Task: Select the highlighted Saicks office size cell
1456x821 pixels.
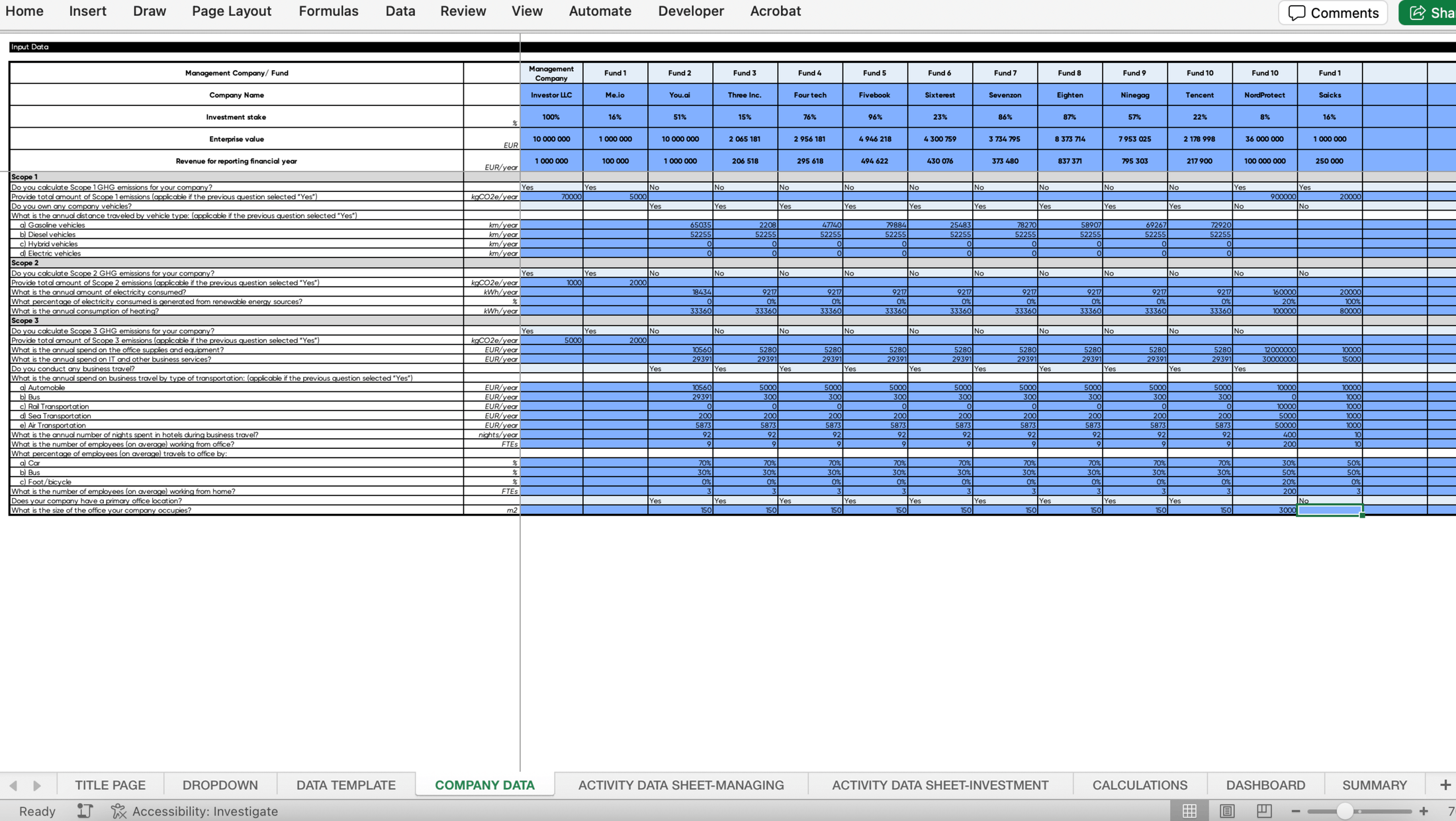Action: click(1330, 510)
